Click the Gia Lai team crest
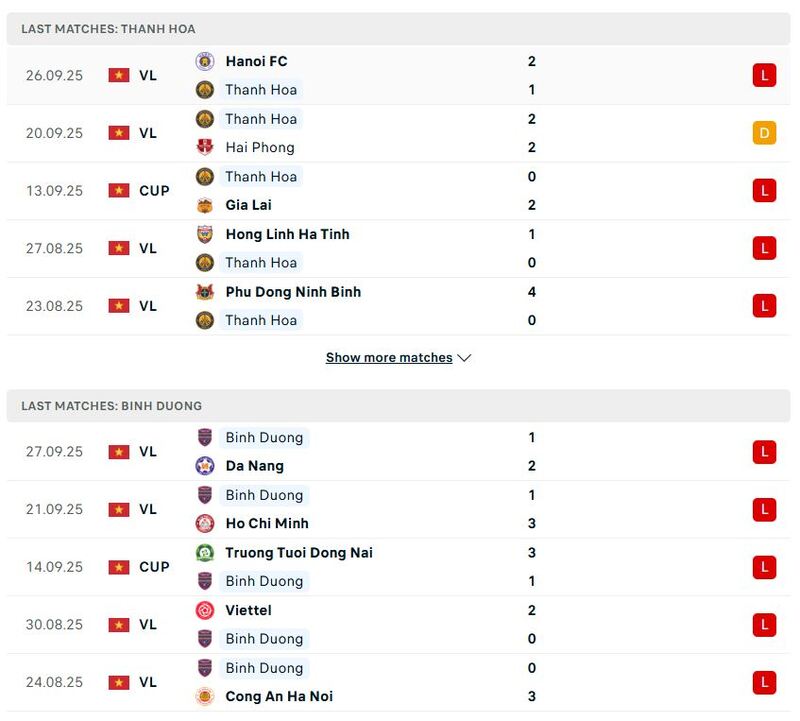This screenshot has width=800, height=721. (x=205, y=205)
